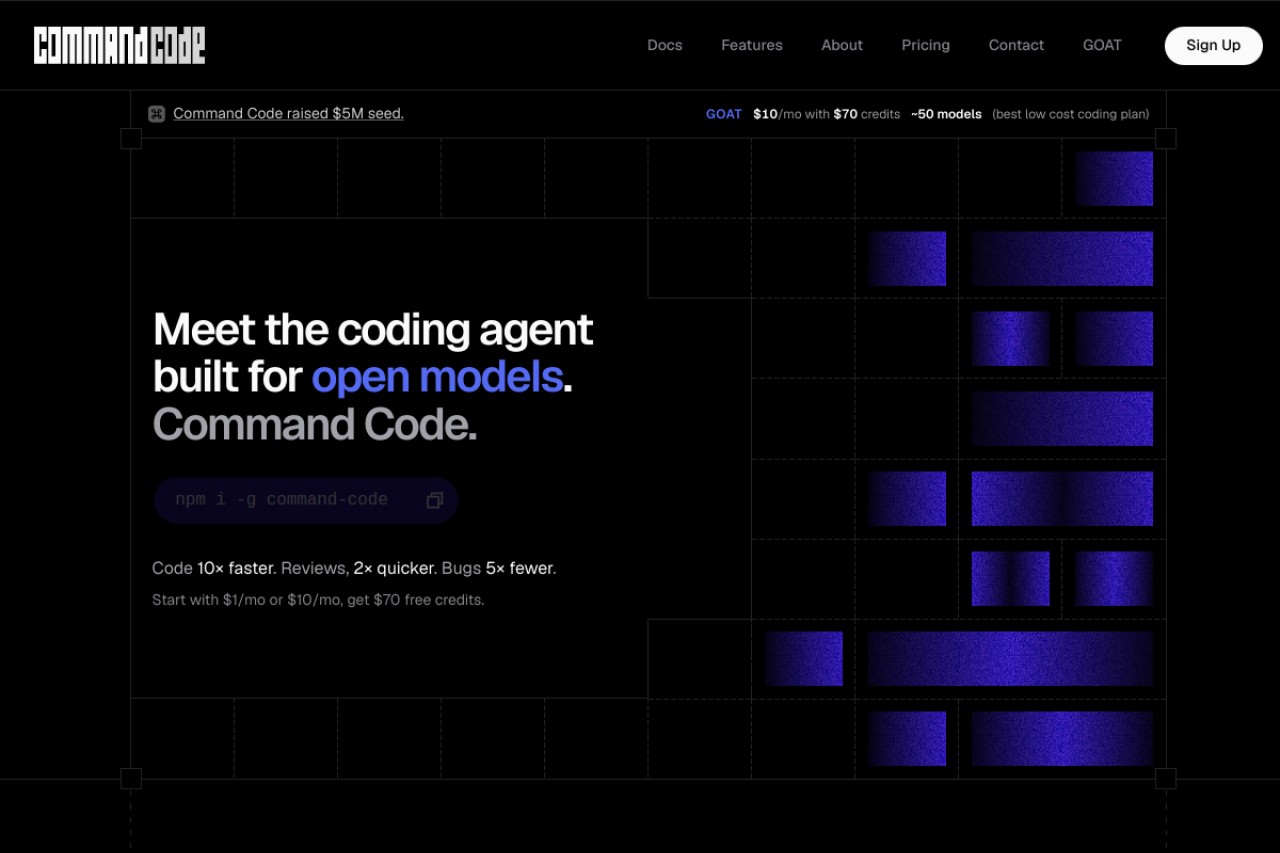Click the Sign Up button
The image size is (1280, 853).
[x=1213, y=45]
